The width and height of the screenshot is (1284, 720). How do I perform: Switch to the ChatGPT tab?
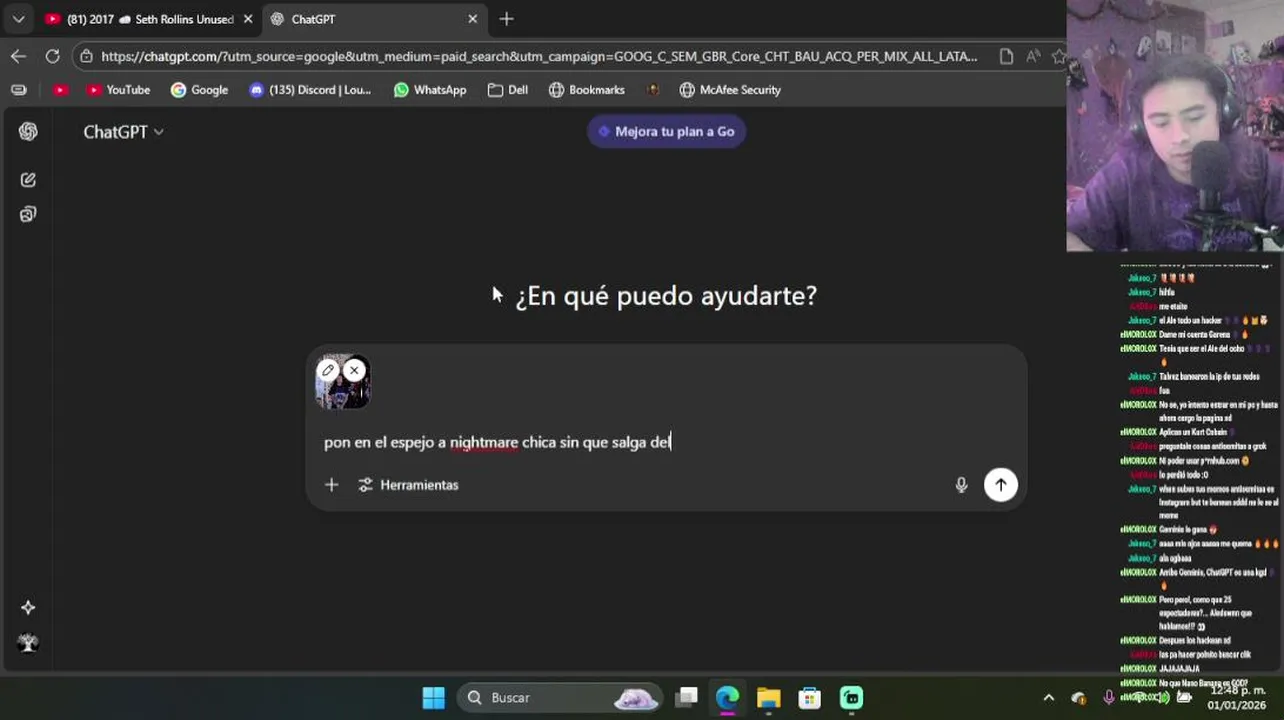coord(375,19)
